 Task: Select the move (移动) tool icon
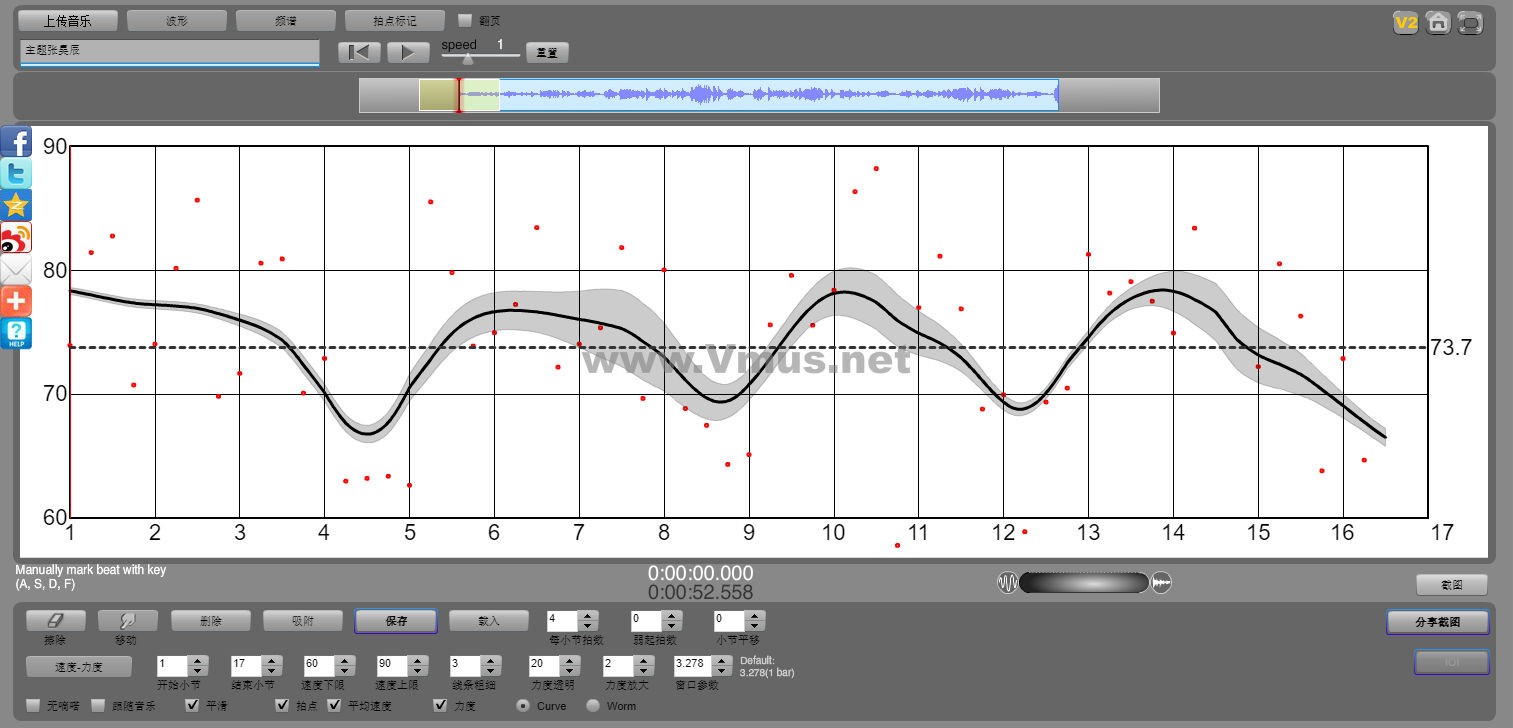pyautogui.click(x=128, y=621)
